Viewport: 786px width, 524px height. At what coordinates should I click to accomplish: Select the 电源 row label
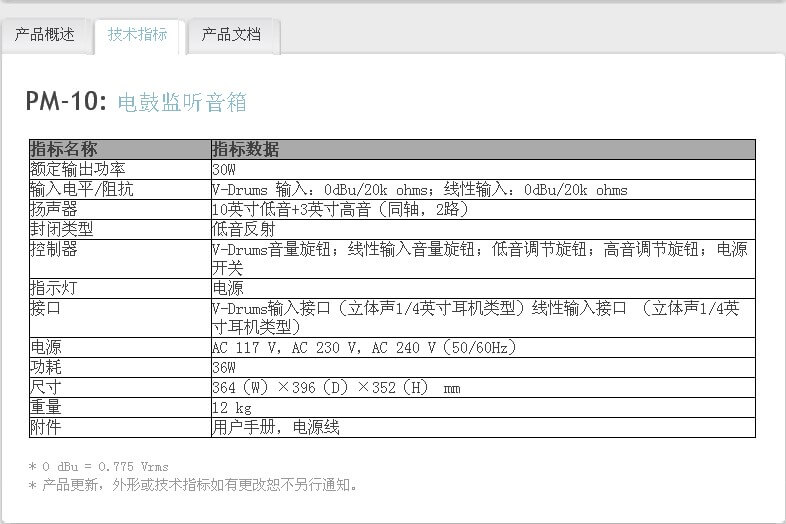(46, 347)
